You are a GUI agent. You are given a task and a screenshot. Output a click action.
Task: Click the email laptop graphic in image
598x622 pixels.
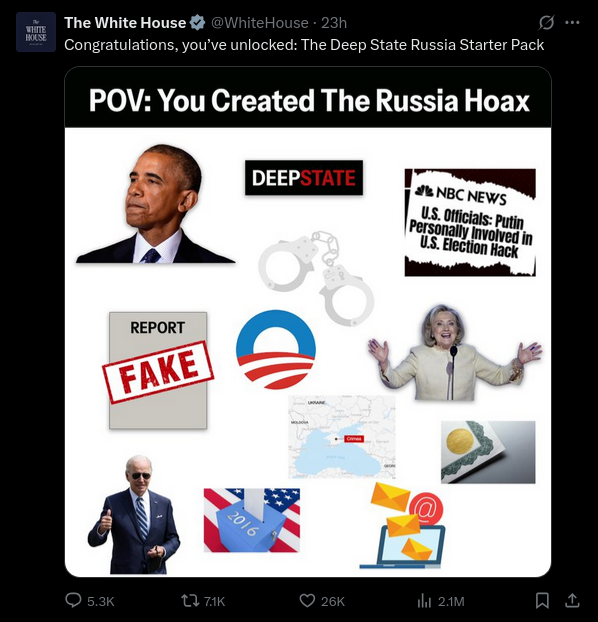402,525
